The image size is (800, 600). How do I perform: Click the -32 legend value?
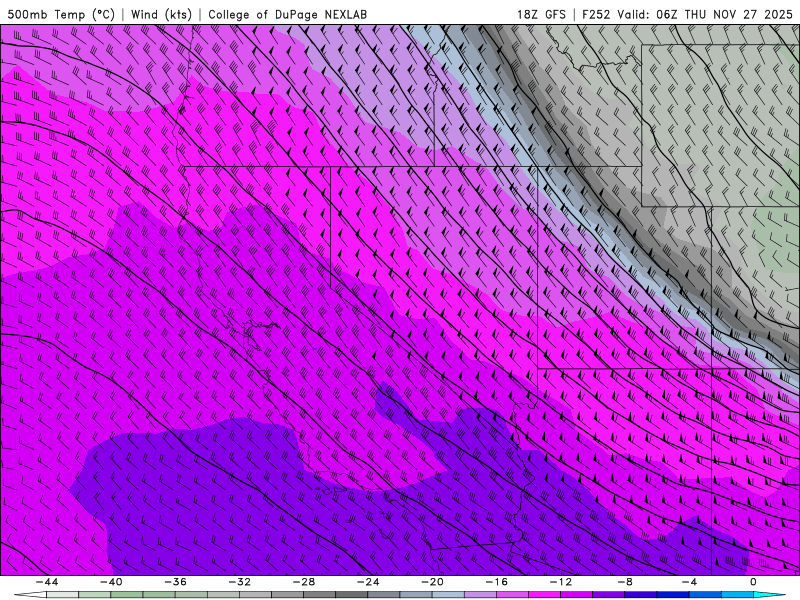[x=239, y=582]
